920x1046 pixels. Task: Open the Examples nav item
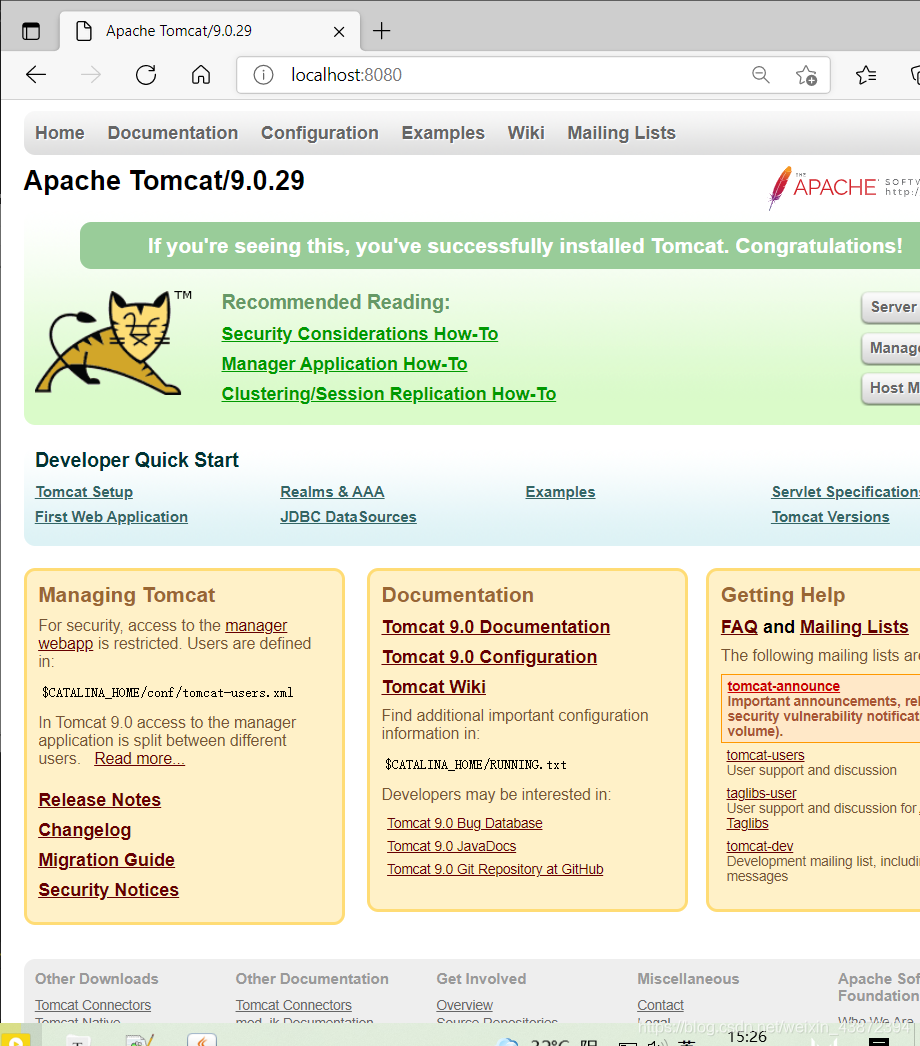coord(443,133)
